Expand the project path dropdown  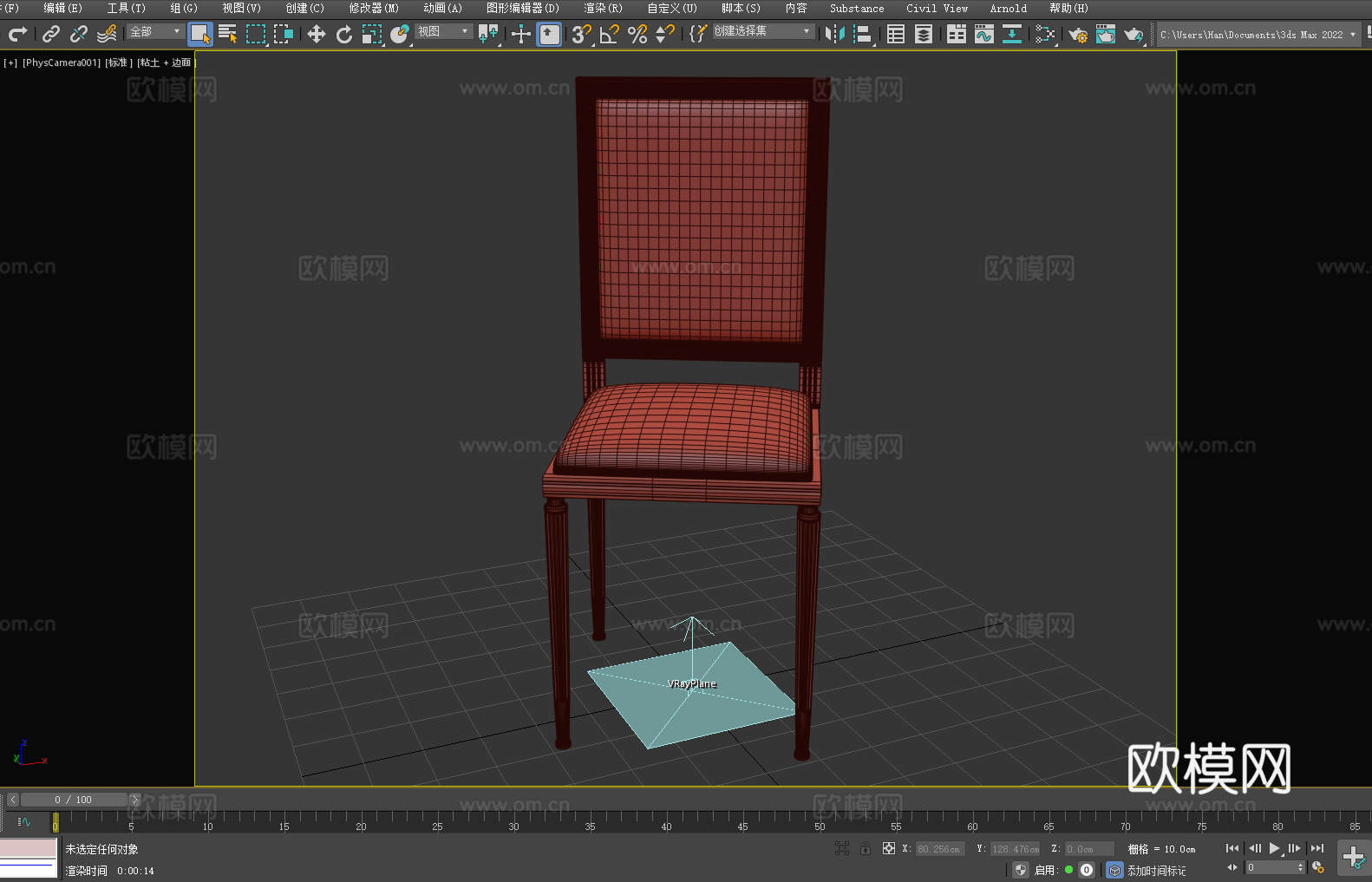[x=1352, y=35]
